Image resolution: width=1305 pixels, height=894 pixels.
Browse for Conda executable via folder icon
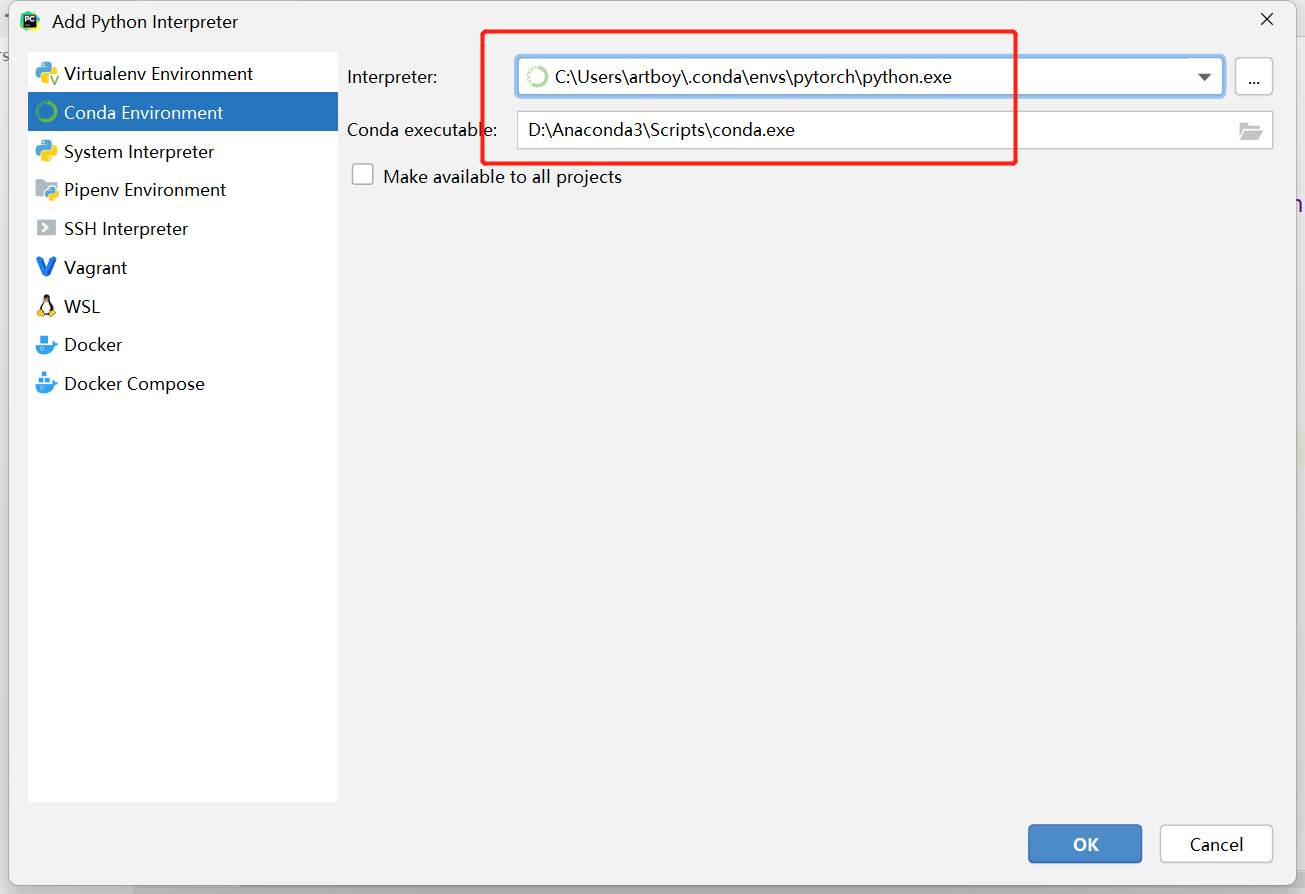click(x=1250, y=131)
